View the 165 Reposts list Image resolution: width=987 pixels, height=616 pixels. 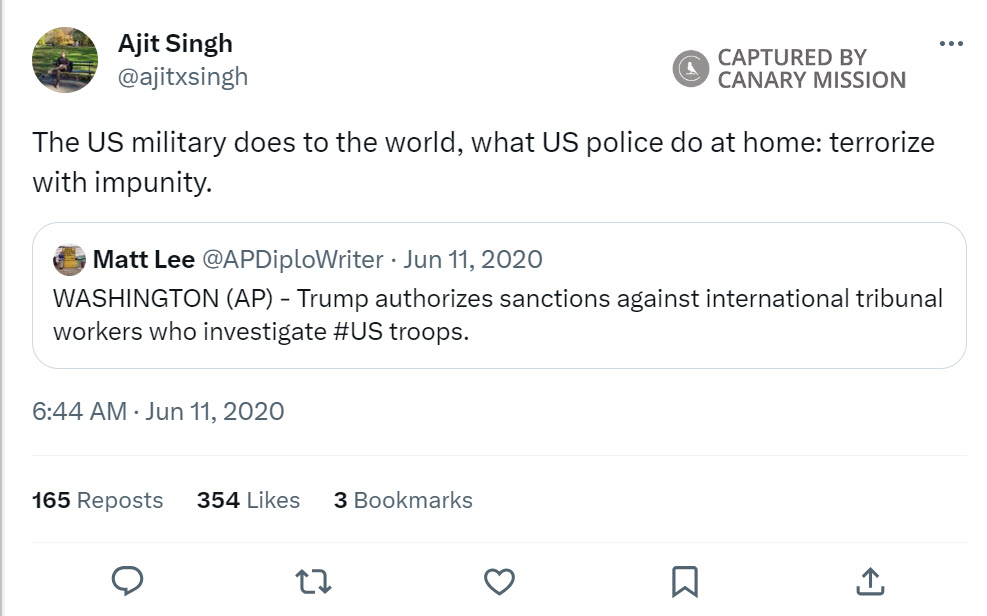[x=97, y=500]
